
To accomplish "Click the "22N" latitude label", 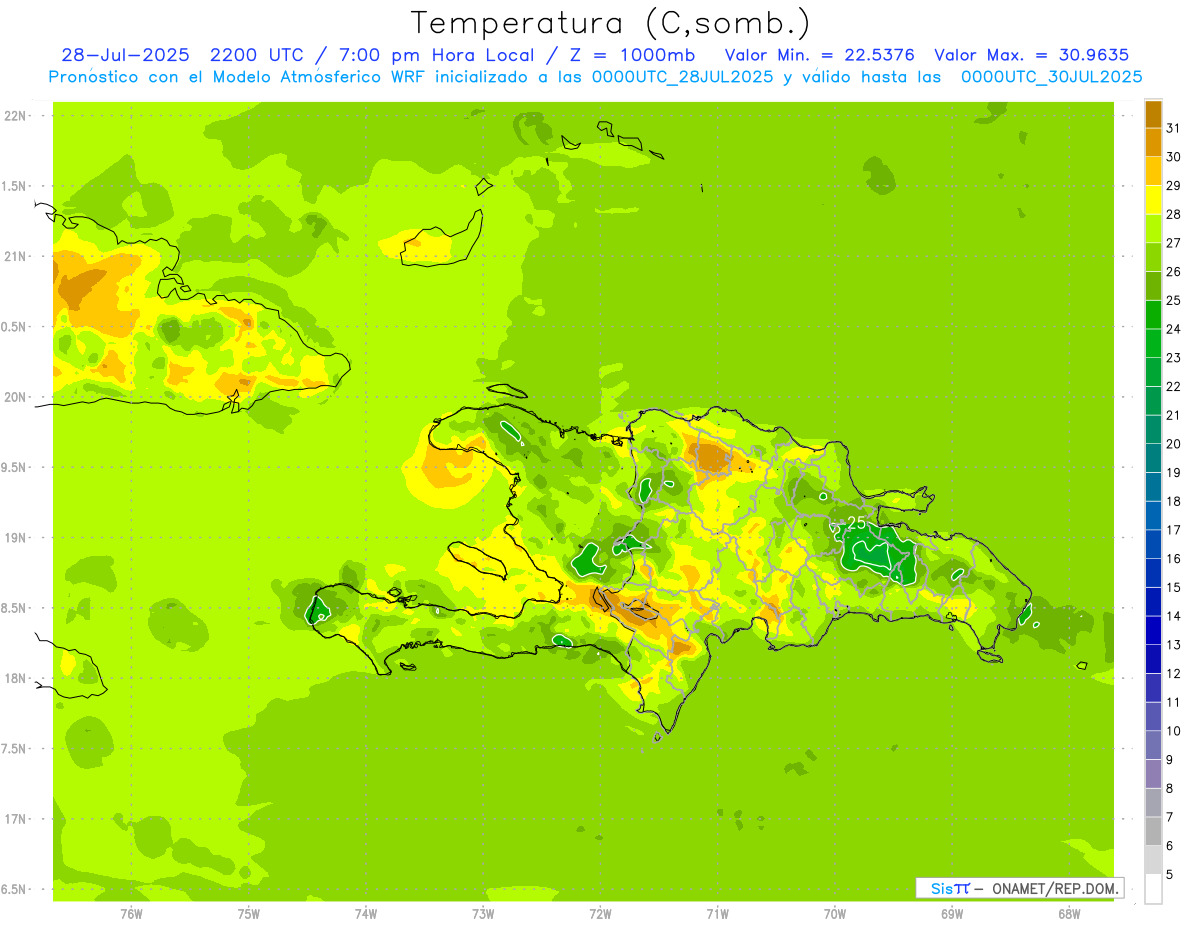I will point(15,116).
